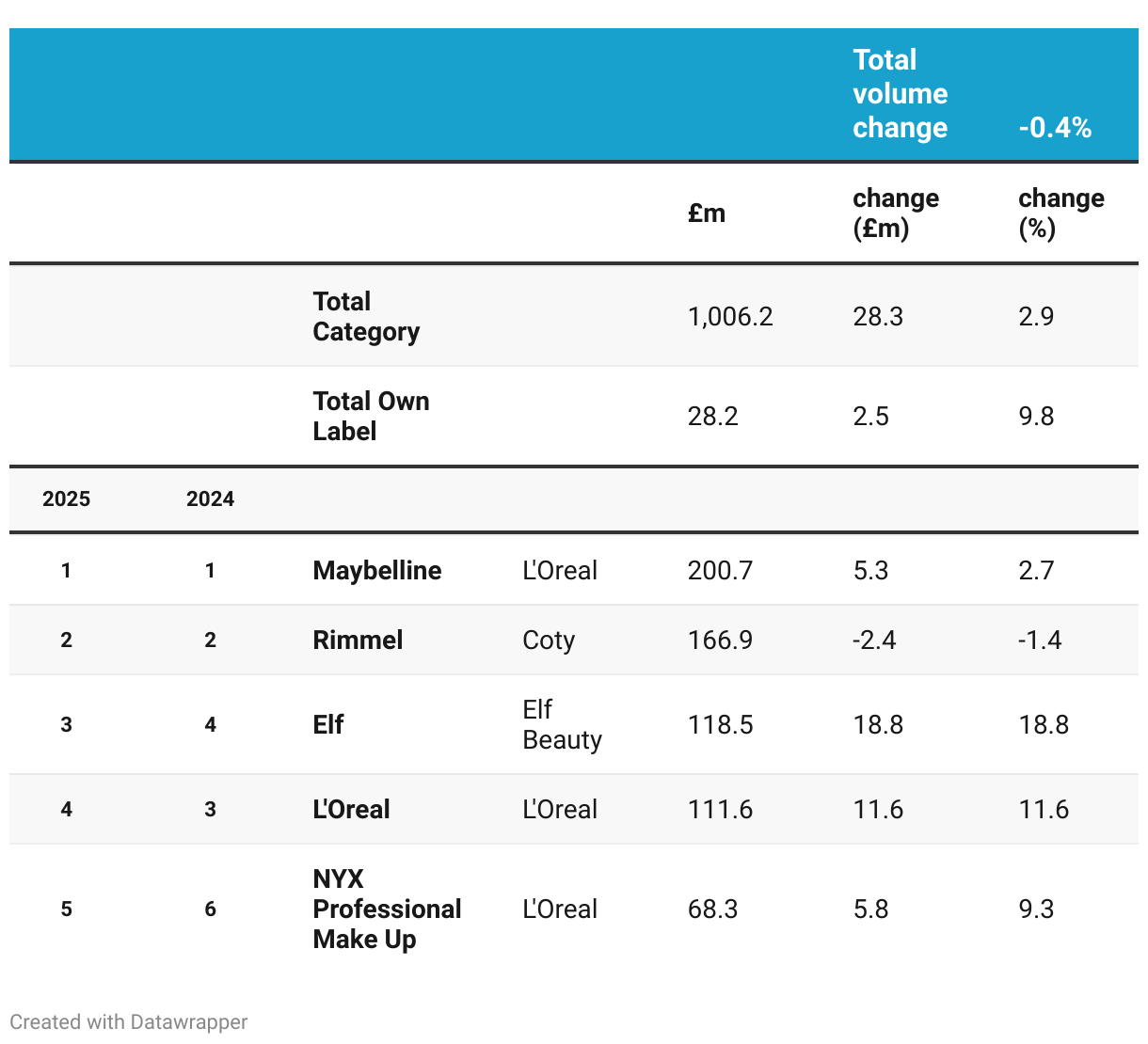Click the 'Total volume change' header
The height and width of the screenshot is (1044, 1148).
(x=900, y=94)
